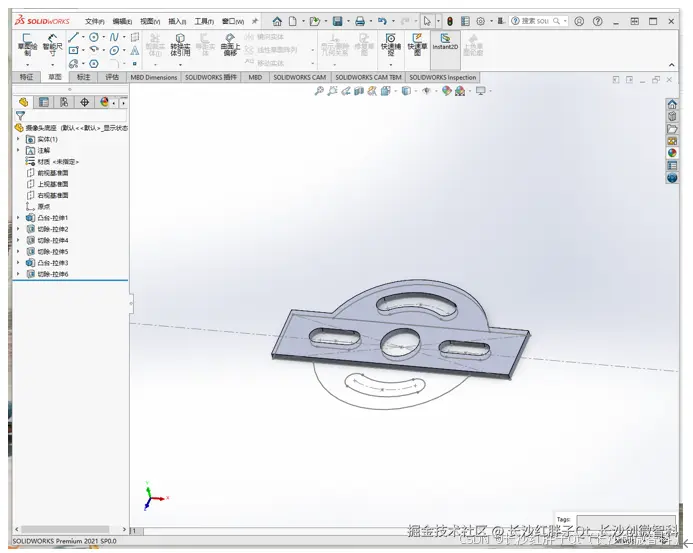Click the DisplayManager color-ball tab
This screenshot has width=693, height=553.
pos(104,102)
